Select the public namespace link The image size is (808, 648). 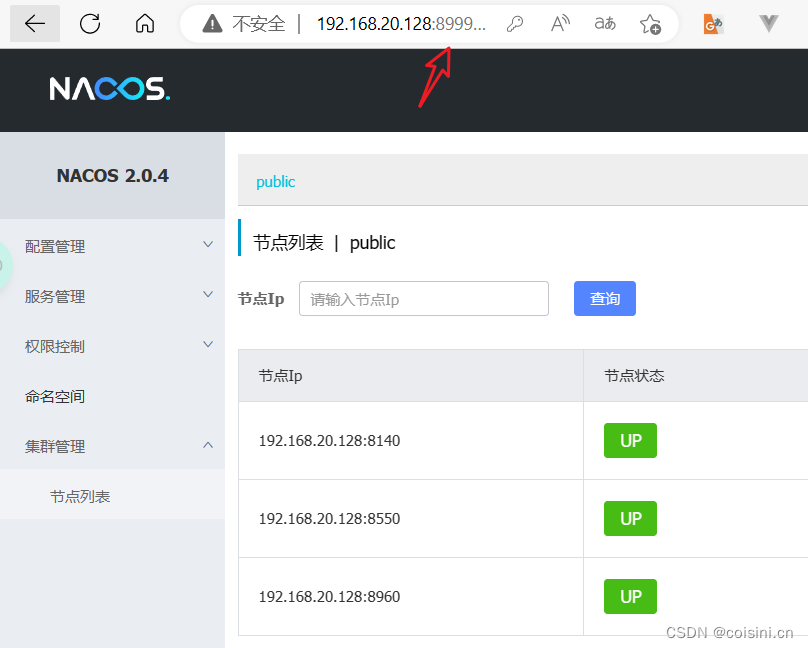click(x=276, y=182)
